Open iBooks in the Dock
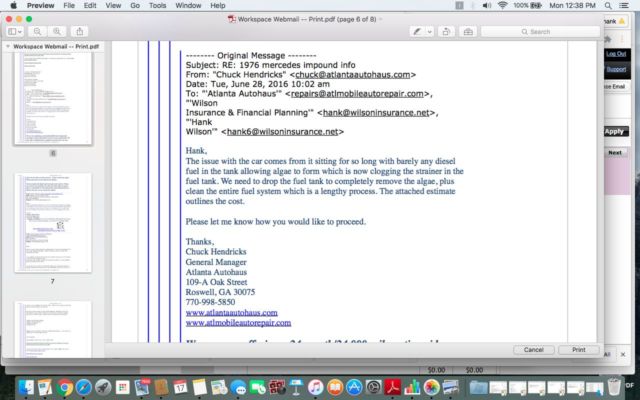Screen dimensions: 640x400 (x=335, y=387)
